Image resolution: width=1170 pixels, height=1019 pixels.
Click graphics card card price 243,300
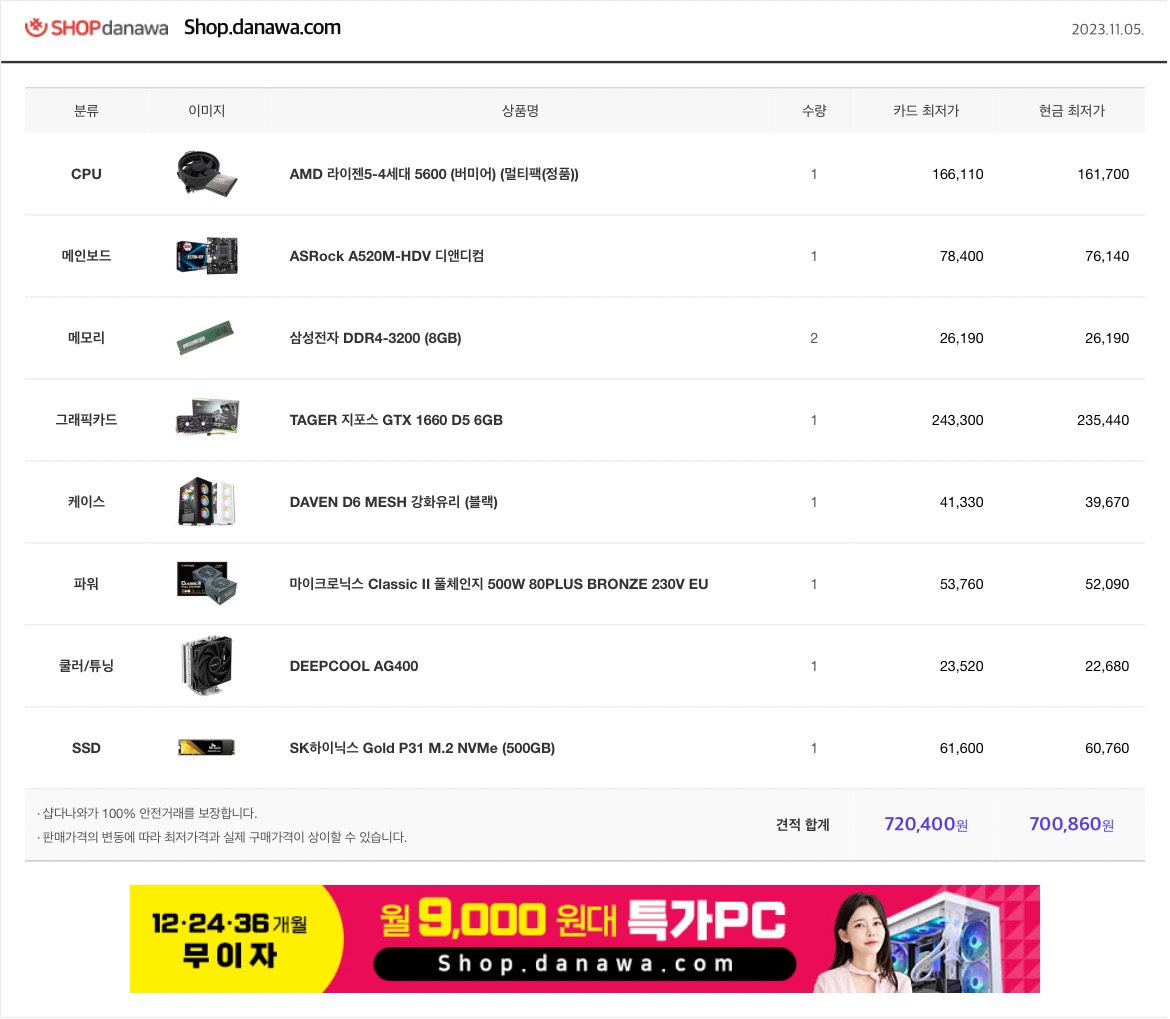pyautogui.click(x=957, y=421)
